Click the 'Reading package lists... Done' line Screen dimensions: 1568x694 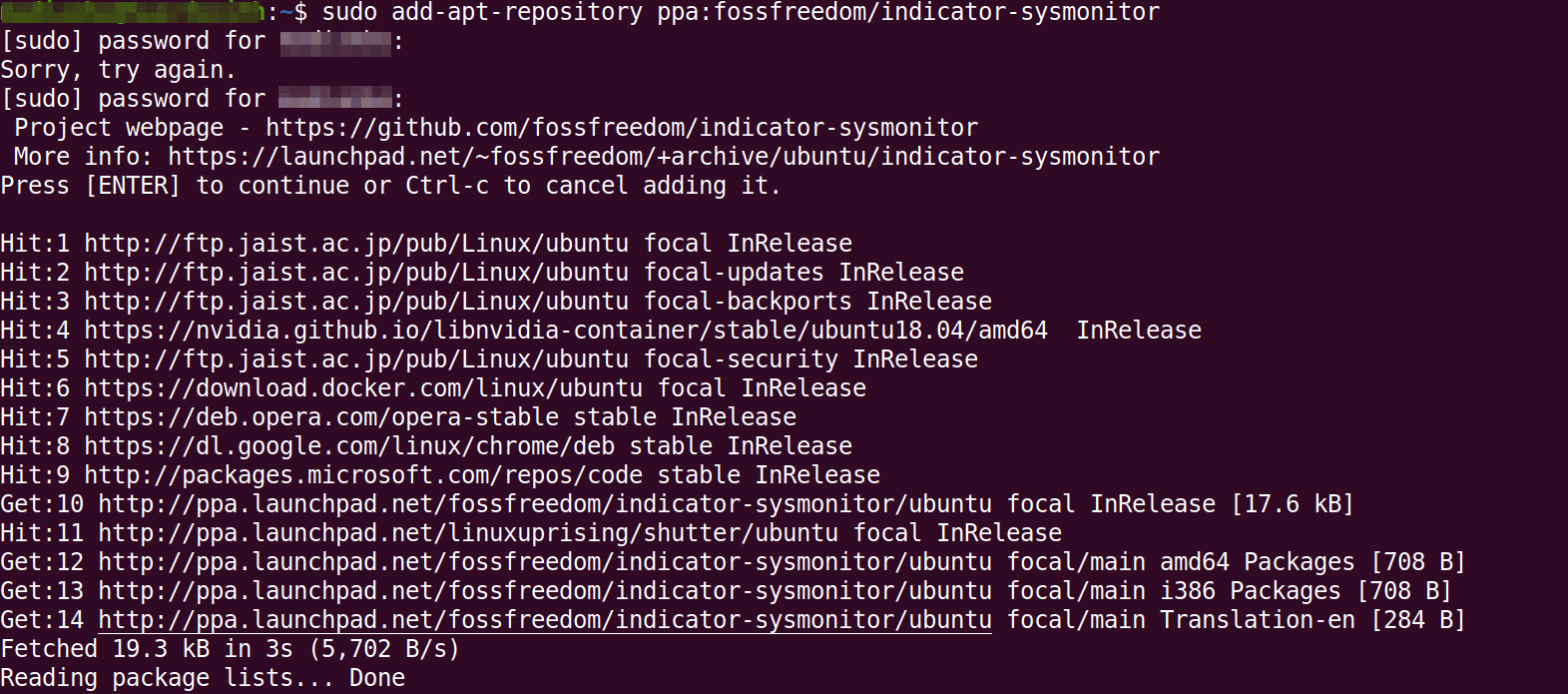click(x=203, y=678)
